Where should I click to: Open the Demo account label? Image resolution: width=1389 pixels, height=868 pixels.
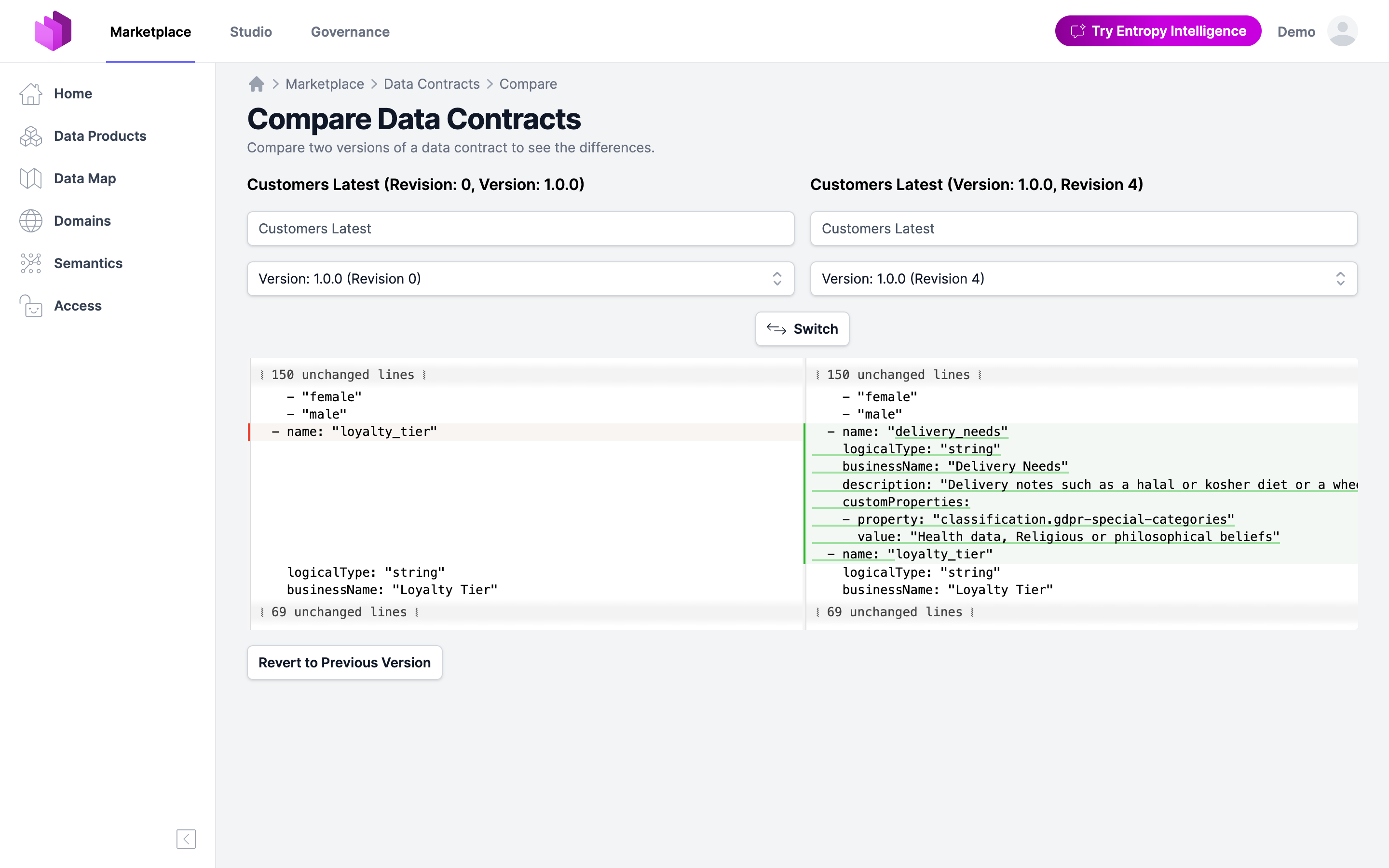(x=1296, y=31)
